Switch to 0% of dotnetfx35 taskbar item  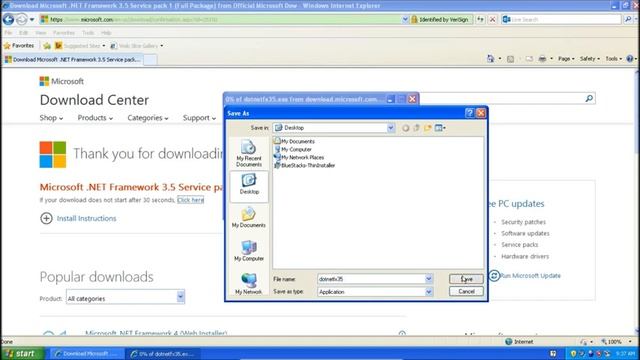[x=163, y=353]
